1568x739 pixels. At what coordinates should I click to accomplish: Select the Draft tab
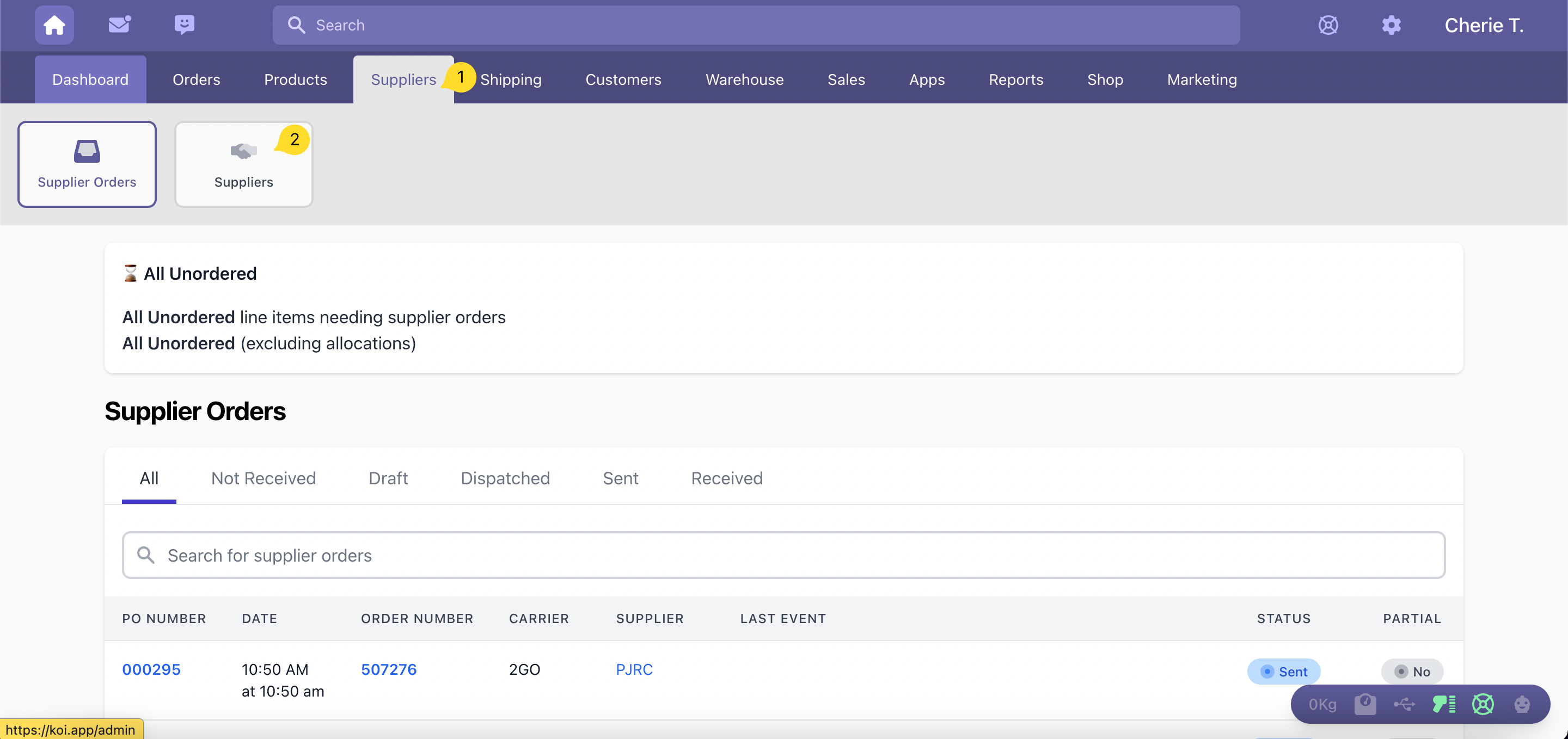tap(388, 478)
